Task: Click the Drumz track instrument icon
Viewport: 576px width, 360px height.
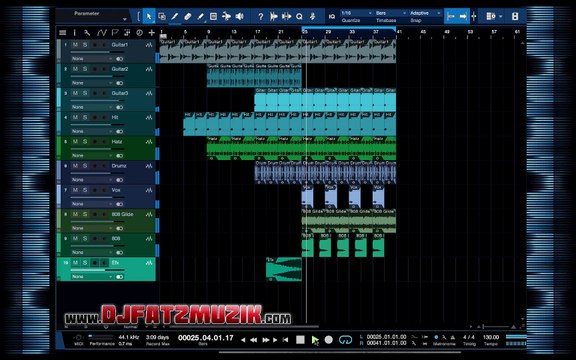Action: click(x=149, y=166)
